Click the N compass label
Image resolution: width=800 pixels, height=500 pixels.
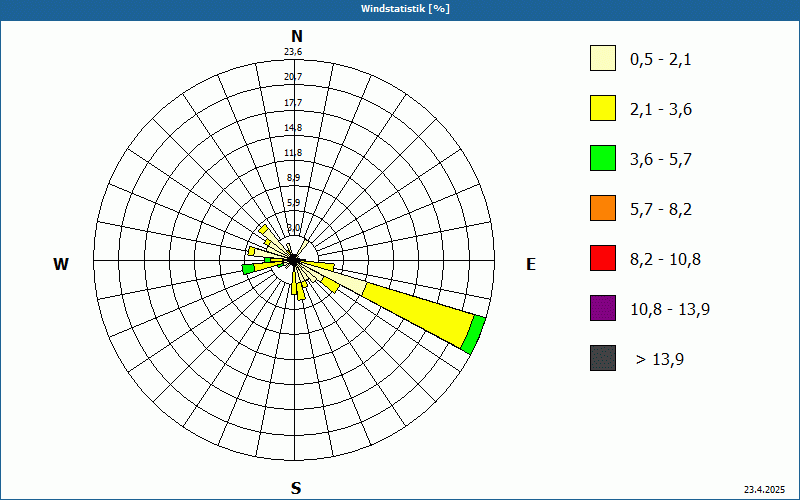pos(296,36)
